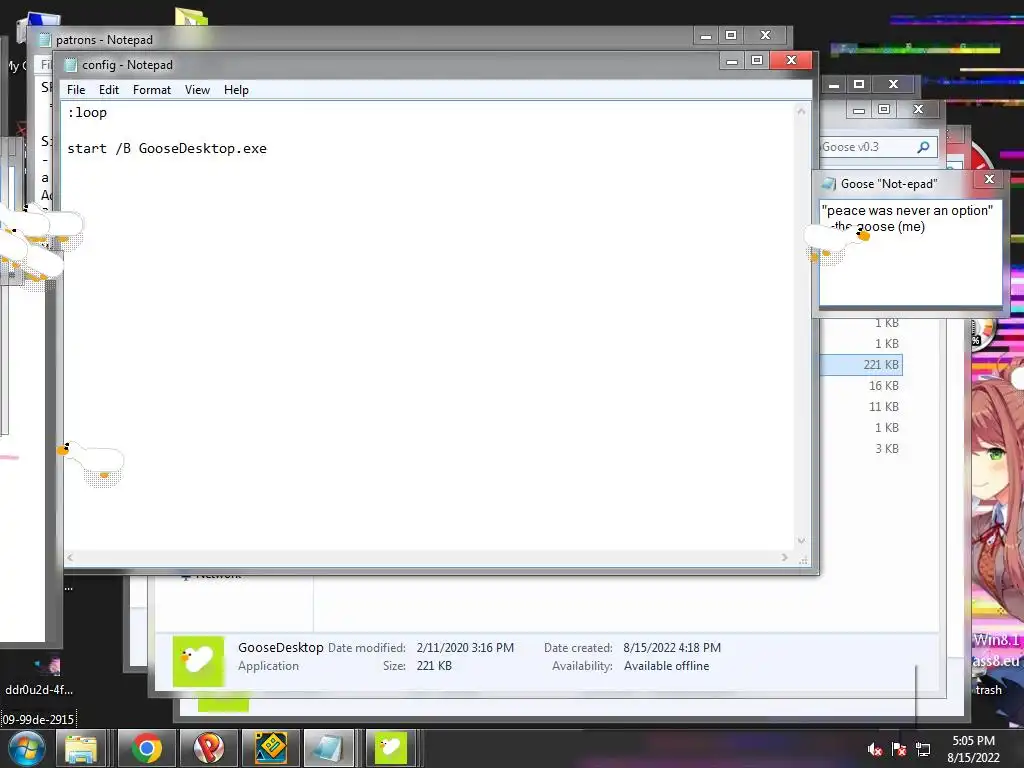The width and height of the screenshot is (1024, 768).
Task: Minimize the patrons Notepad window
Action: pos(705,36)
